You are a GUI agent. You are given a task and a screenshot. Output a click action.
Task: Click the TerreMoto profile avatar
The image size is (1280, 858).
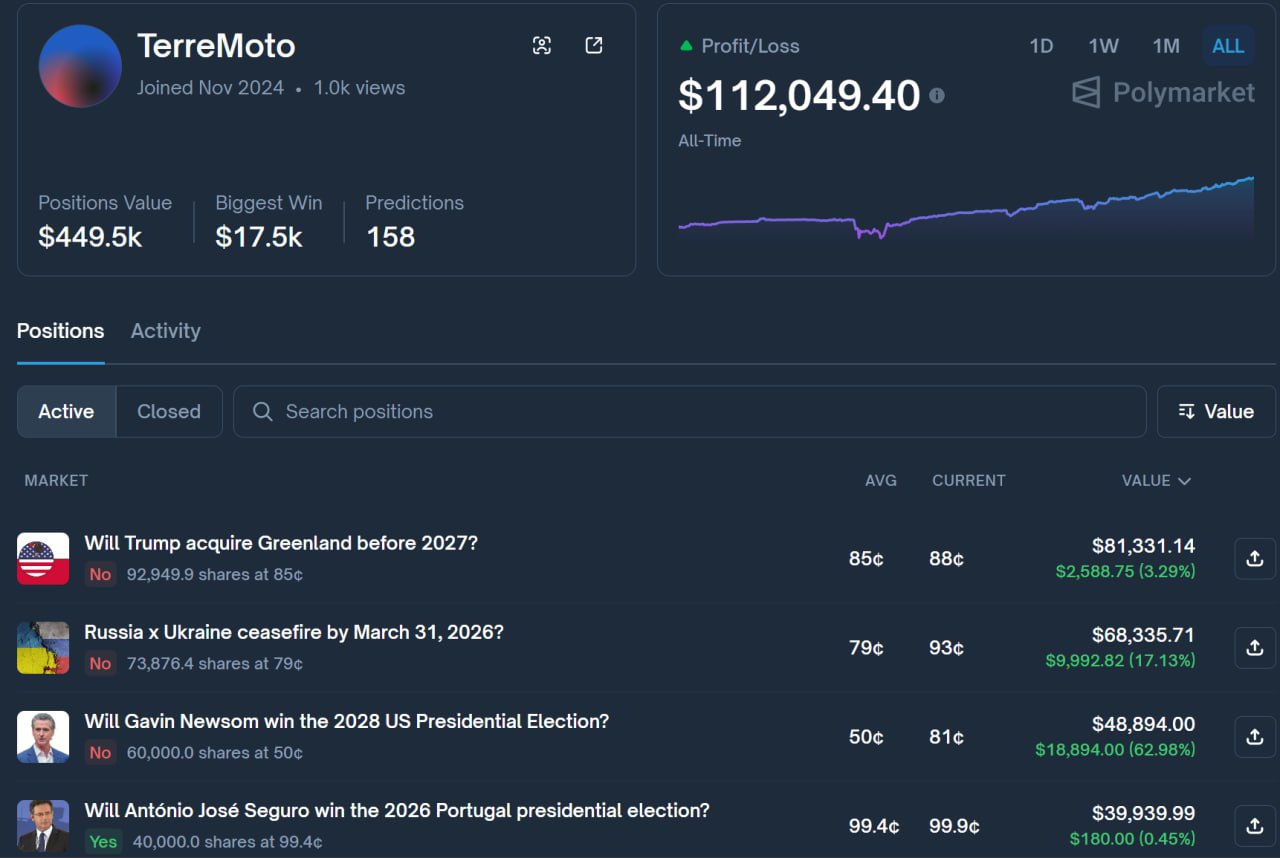click(x=80, y=66)
